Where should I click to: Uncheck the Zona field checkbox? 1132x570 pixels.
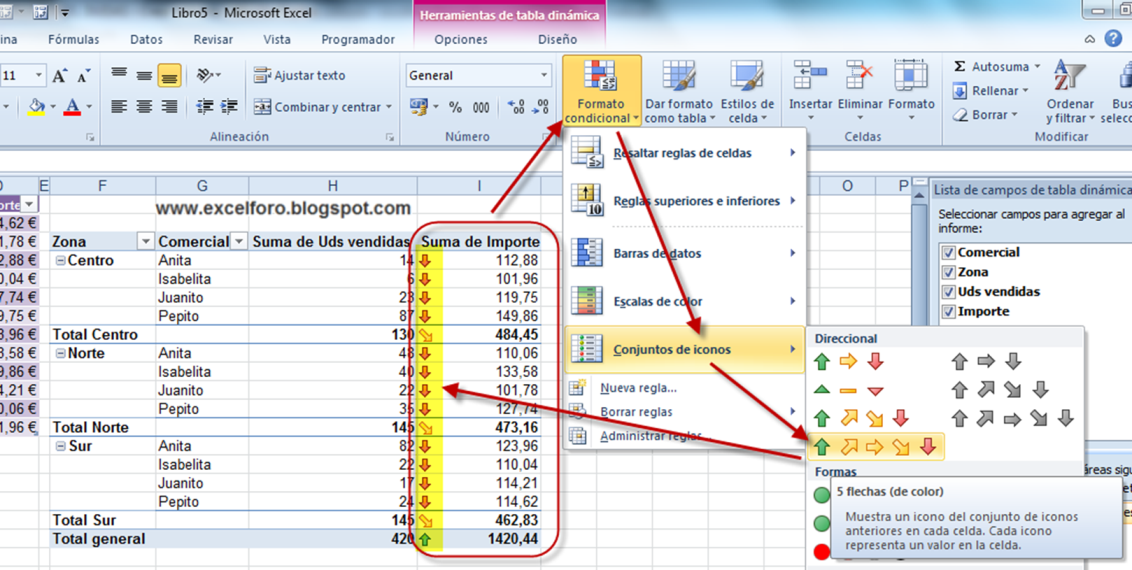[948, 272]
